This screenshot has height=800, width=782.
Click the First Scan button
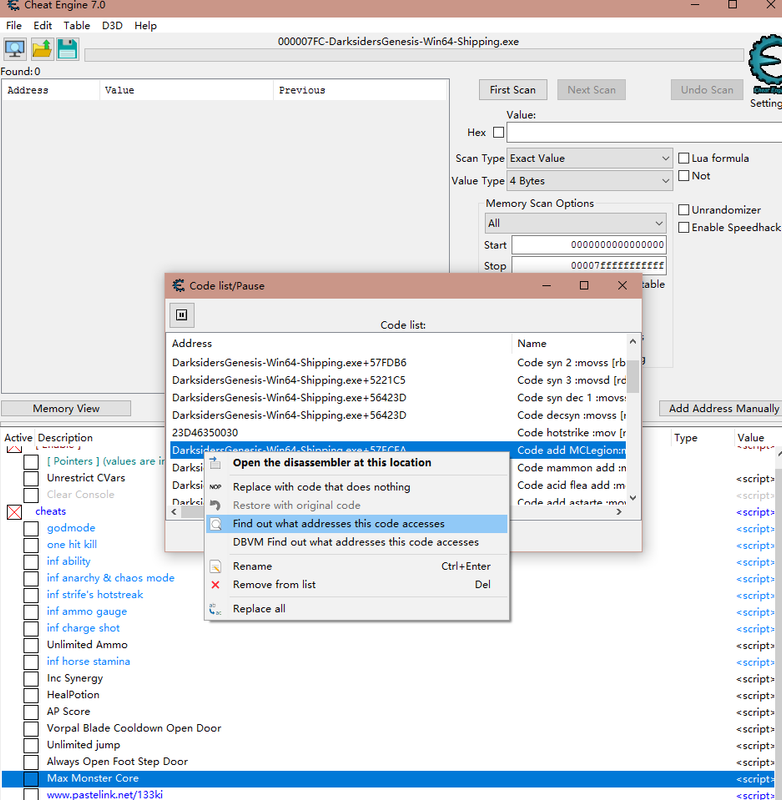point(513,90)
